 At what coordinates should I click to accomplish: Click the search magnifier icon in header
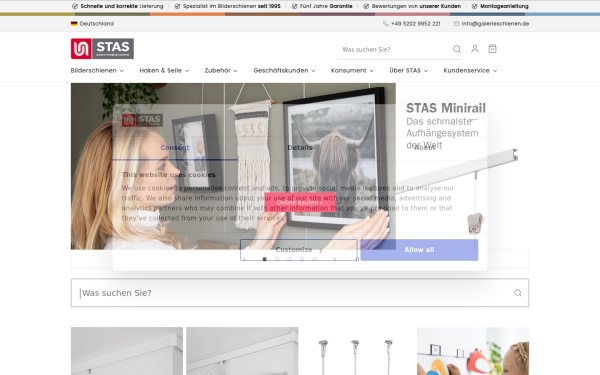[x=457, y=49]
